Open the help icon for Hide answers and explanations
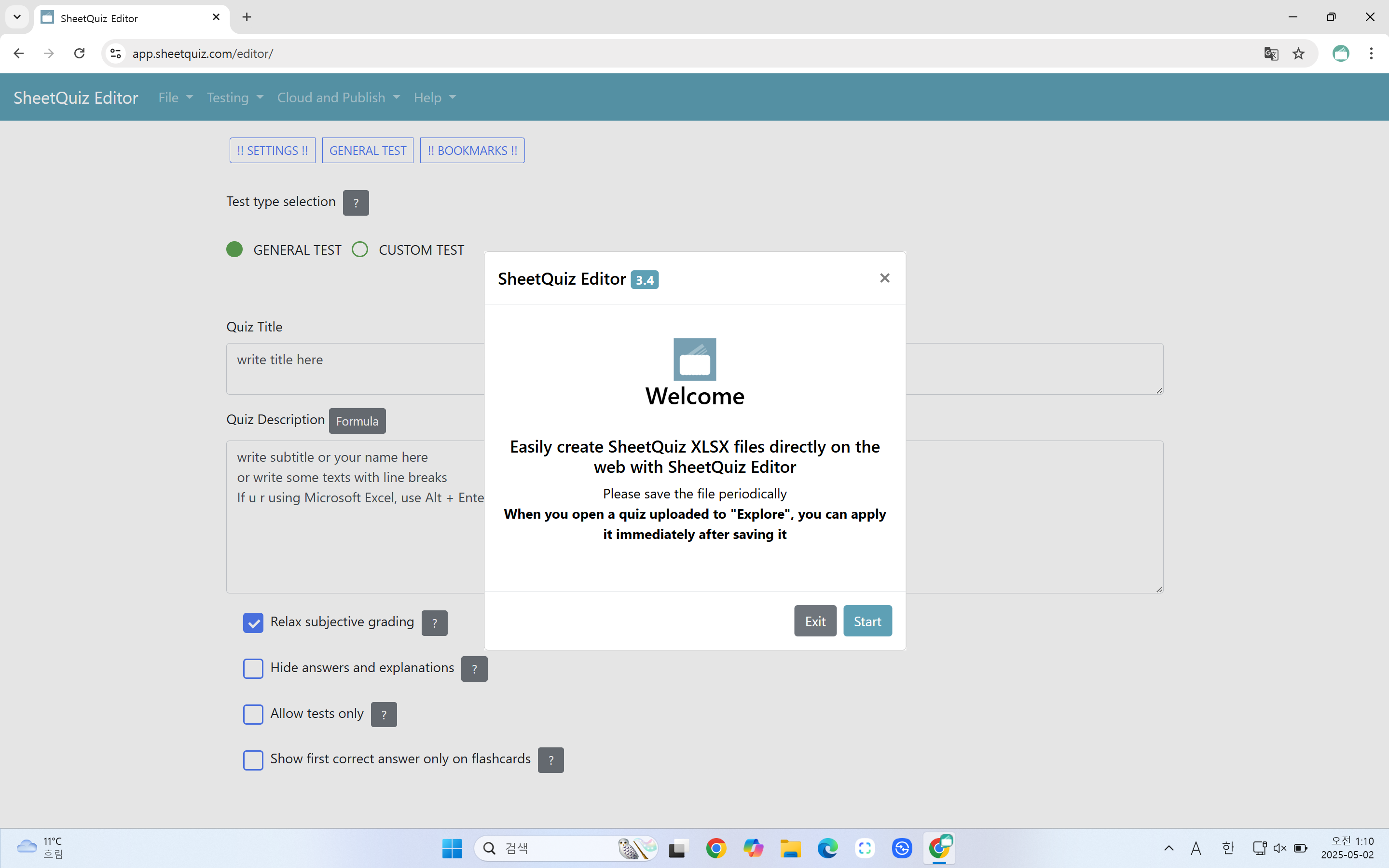The height and width of the screenshot is (868, 1389). [474, 669]
